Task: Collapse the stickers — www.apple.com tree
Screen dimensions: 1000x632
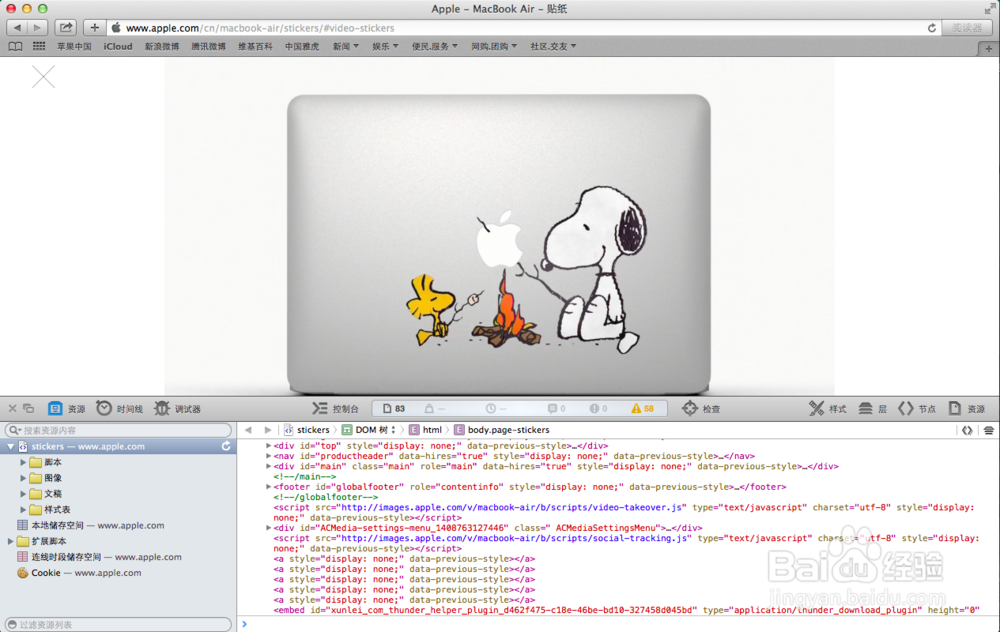Action: pos(10,446)
